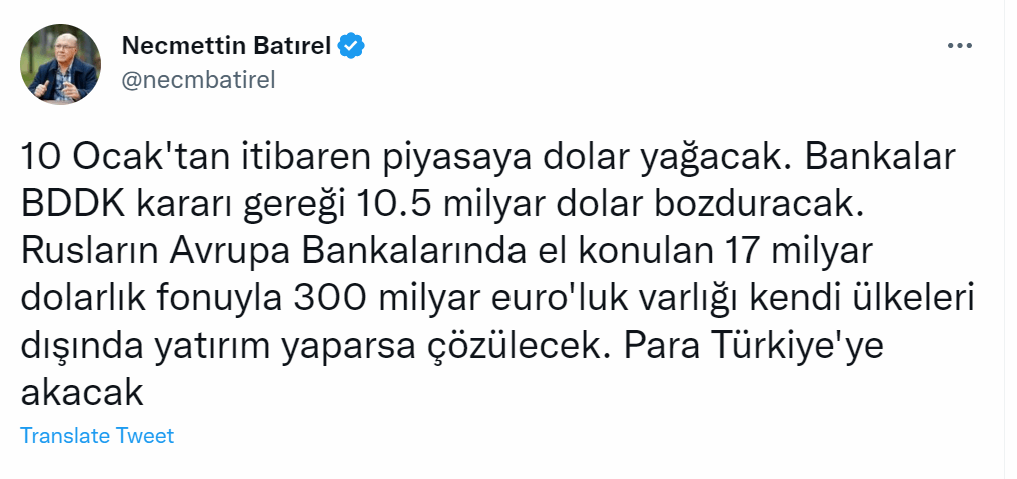The width and height of the screenshot is (1017, 479).
Task: Click the last word "akacak"
Action: (82, 393)
